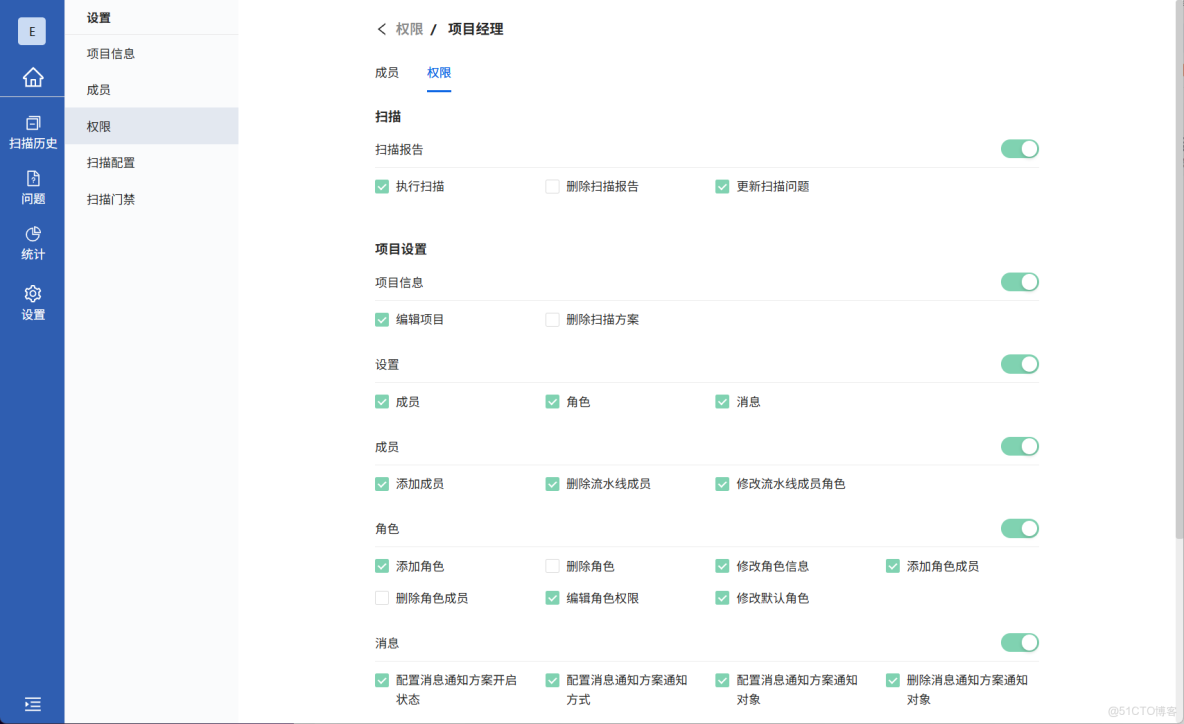The image size is (1184, 724).
Task: Disable the 消息 section toggle
Action: [1019, 642]
